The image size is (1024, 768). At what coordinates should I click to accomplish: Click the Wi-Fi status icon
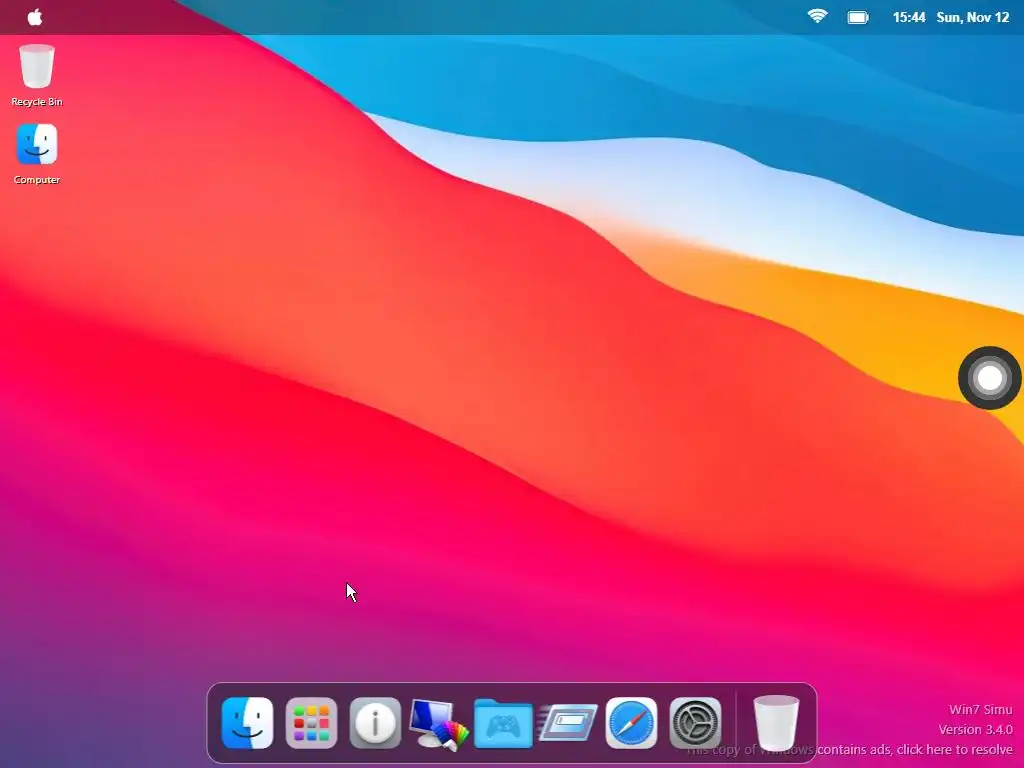817,16
